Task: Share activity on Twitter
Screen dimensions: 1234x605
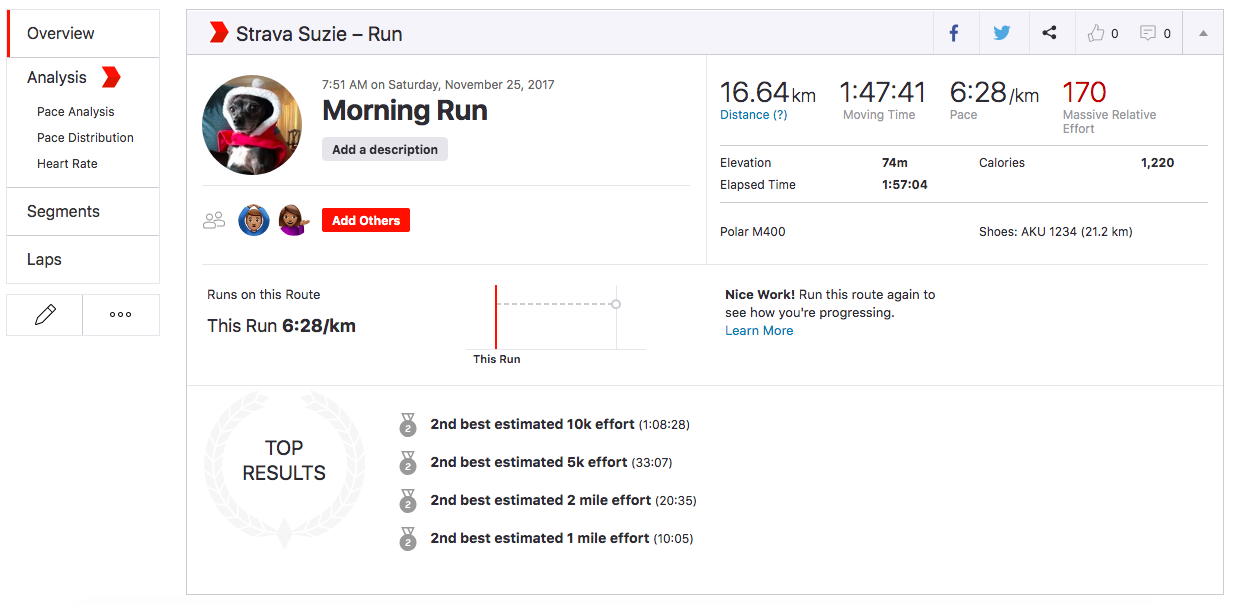Action: pos(1002,32)
